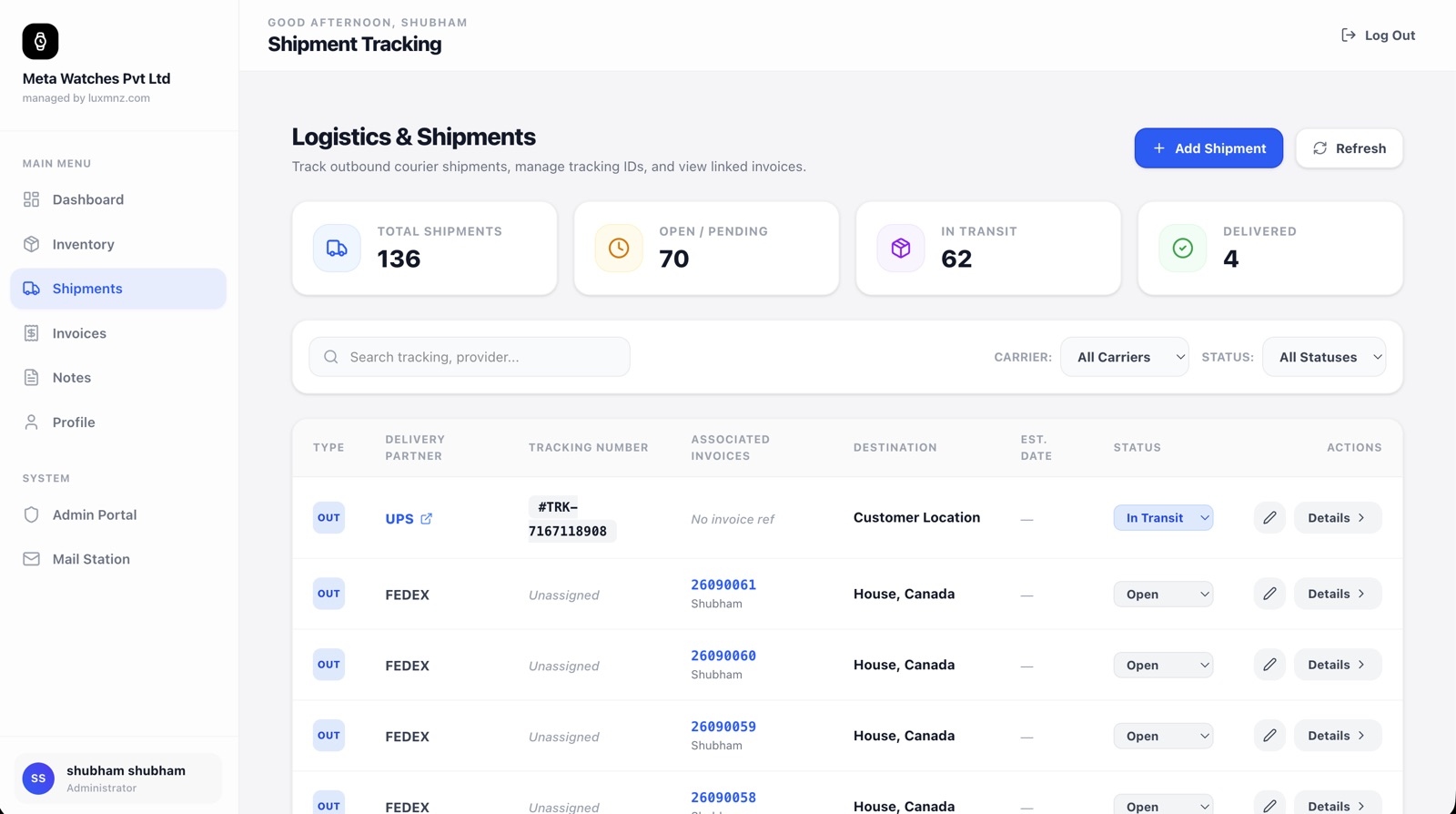This screenshot has width=1456, height=814.
Task: Click the magnifier icon in search box
Action: pyautogui.click(x=331, y=357)
